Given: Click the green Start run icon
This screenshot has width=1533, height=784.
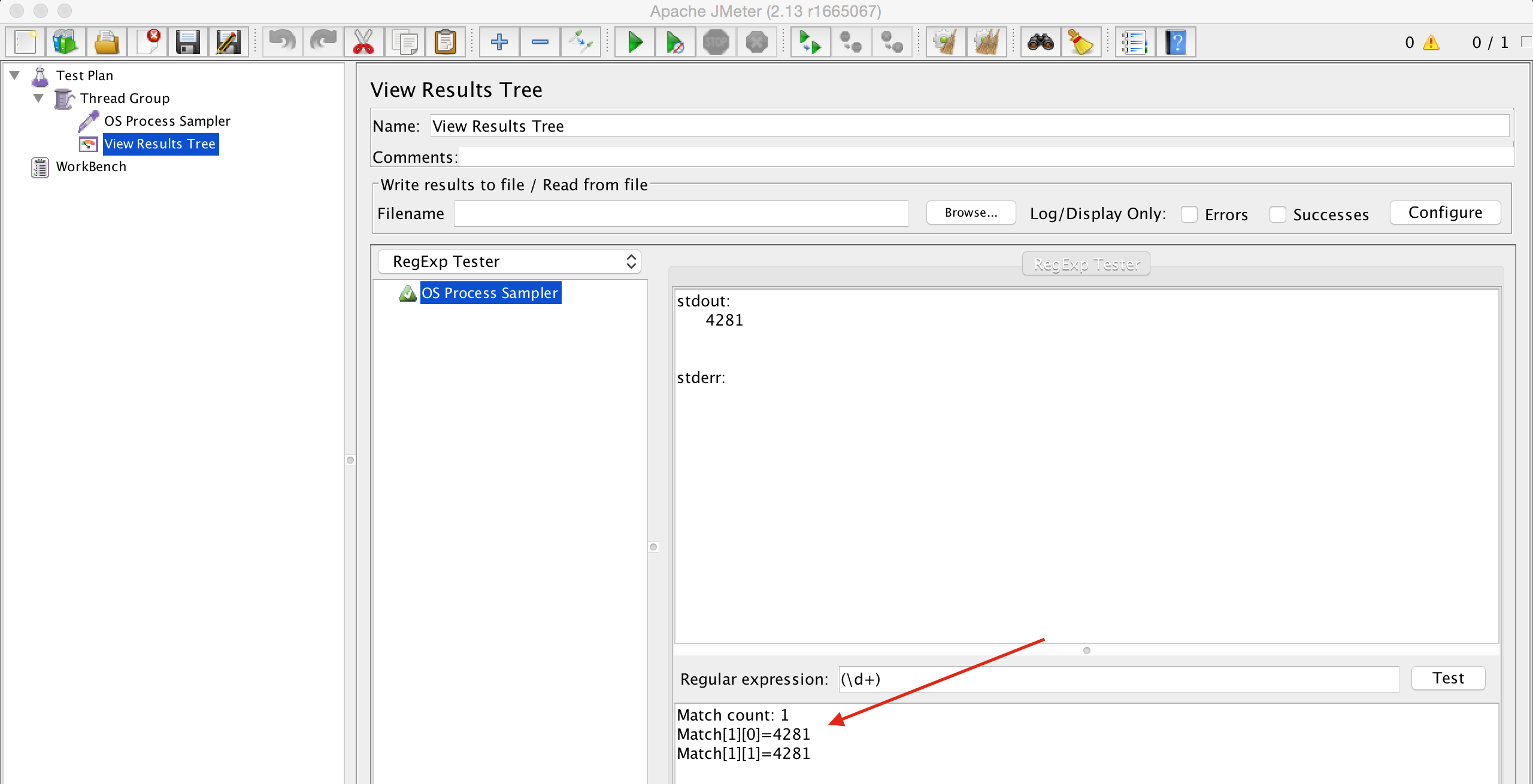Looking at the screenshot, I should [x=635, y=42].
